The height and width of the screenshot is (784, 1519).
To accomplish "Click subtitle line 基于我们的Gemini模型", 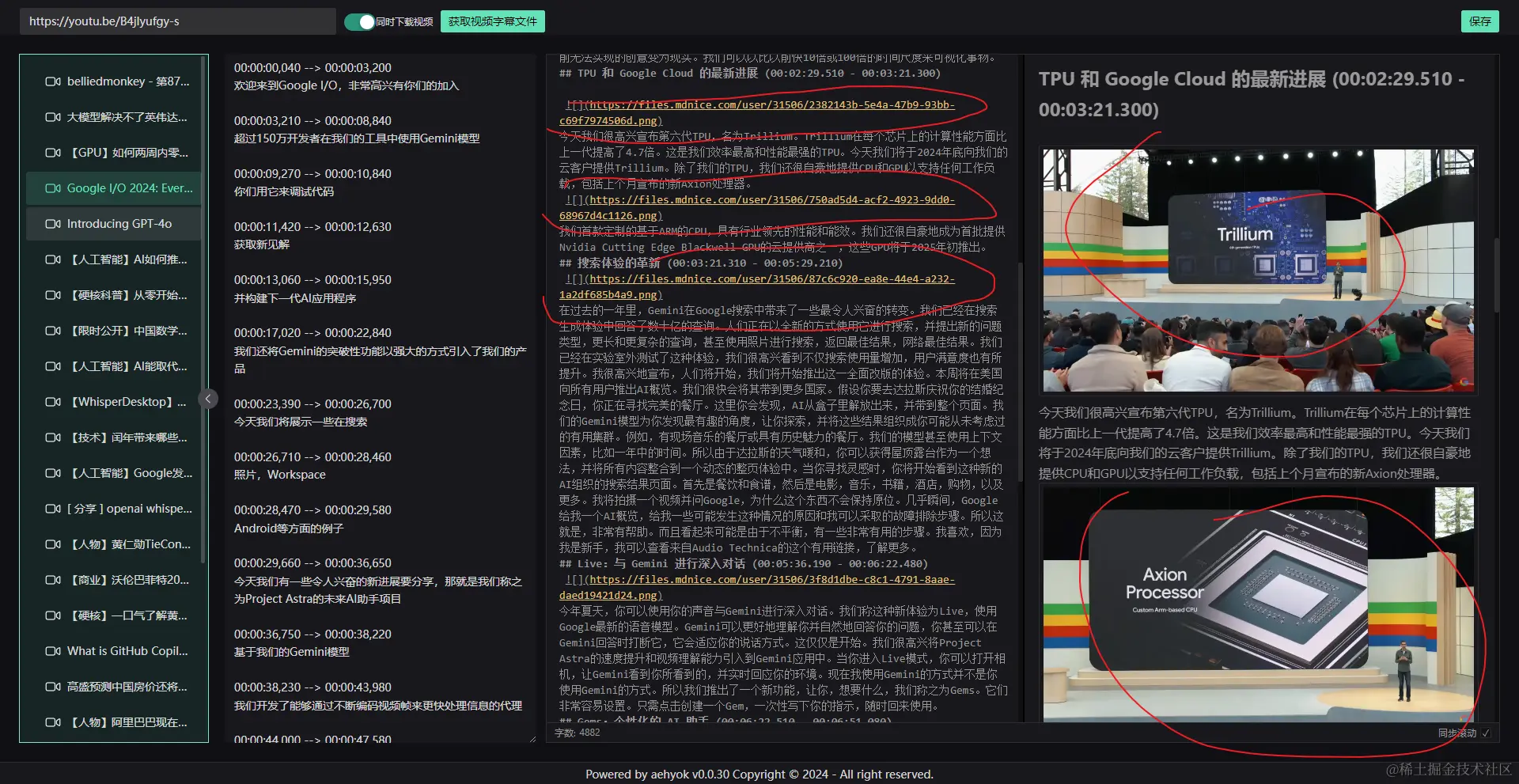I will click(x=292, y=652).
